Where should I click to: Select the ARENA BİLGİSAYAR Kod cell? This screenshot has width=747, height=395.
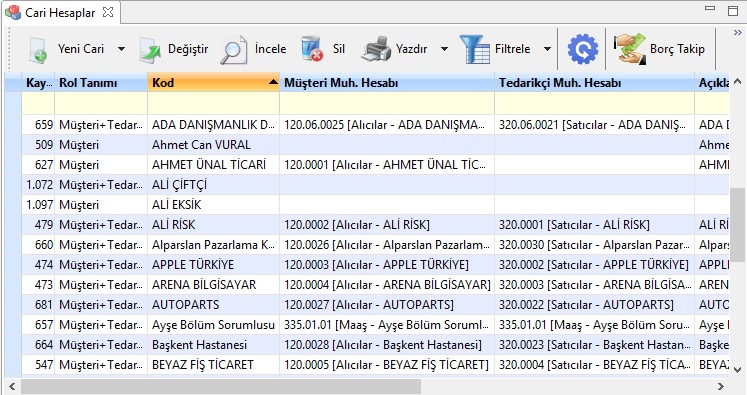(x=213, y=285)
